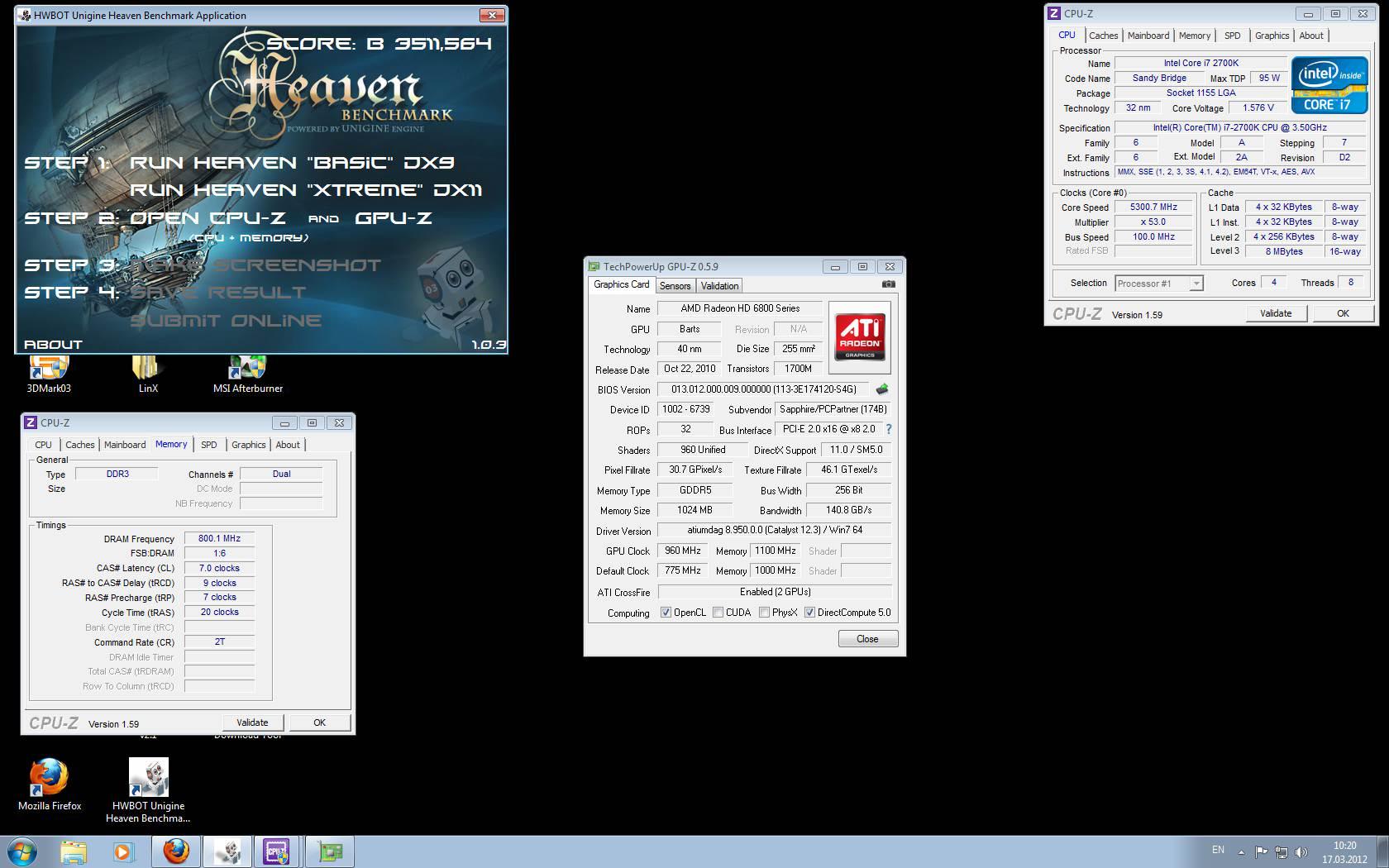Screen dimensions: 1389x868
Task: Open About tab in the CPU-Z processor window
Action: point(1311,36)
